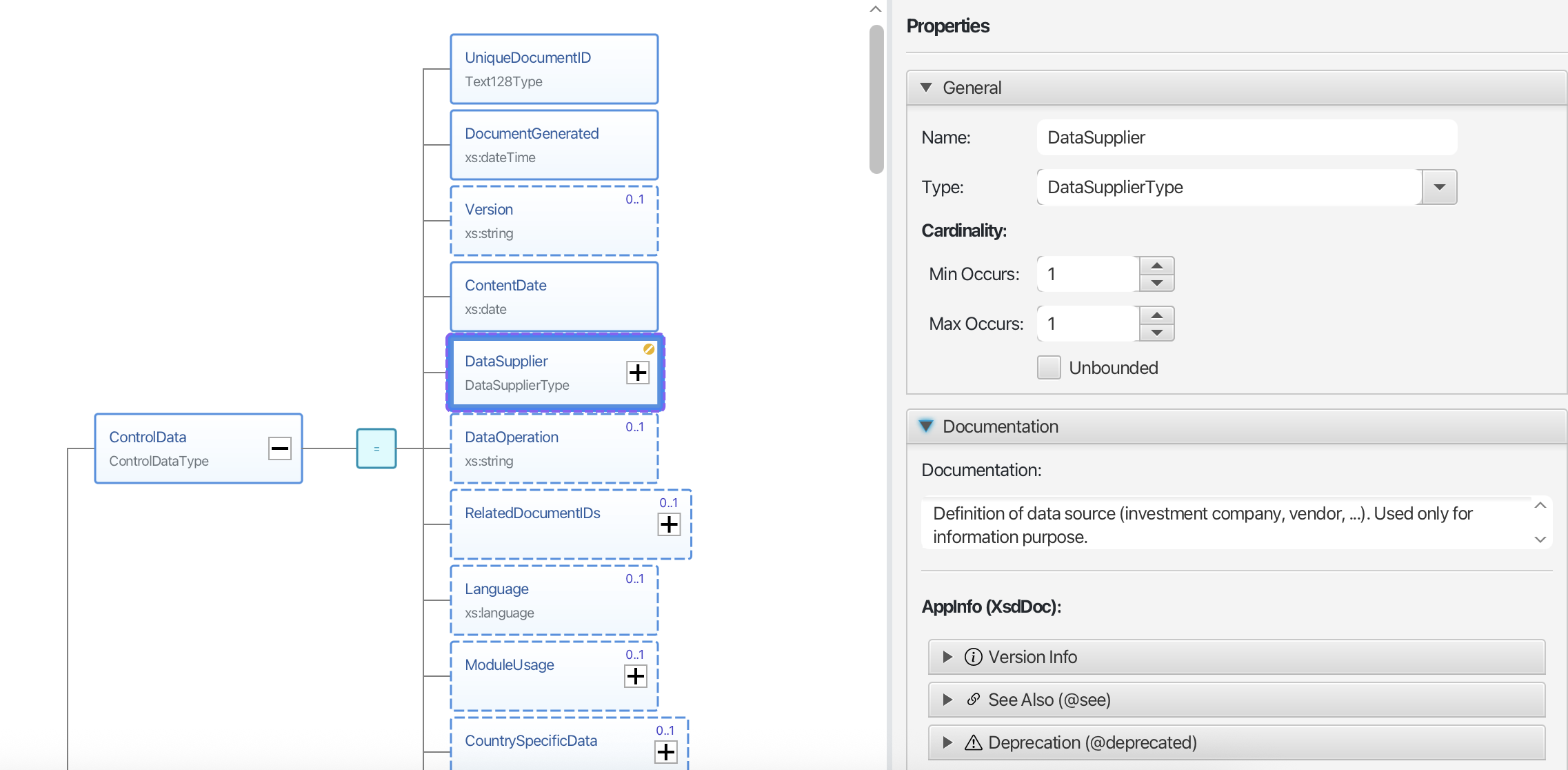Expand the Version Info section
This screenshot has height=770, width=1568.
pos(947,657)
